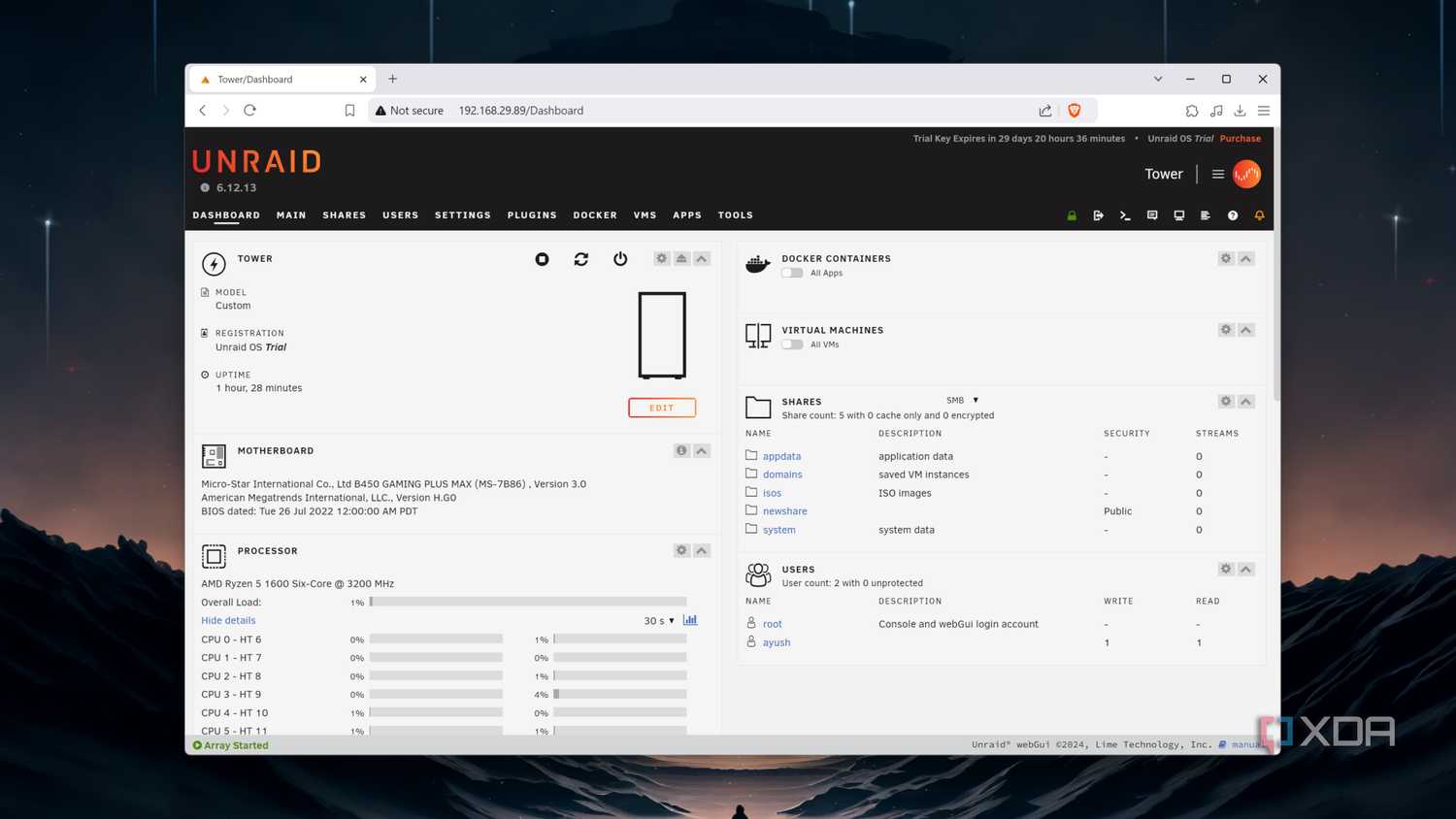The width and height of the screenshot is (1456, 819).
Task: Open the hamburger menu next to Tower
Action: (x=1217, y=175)
